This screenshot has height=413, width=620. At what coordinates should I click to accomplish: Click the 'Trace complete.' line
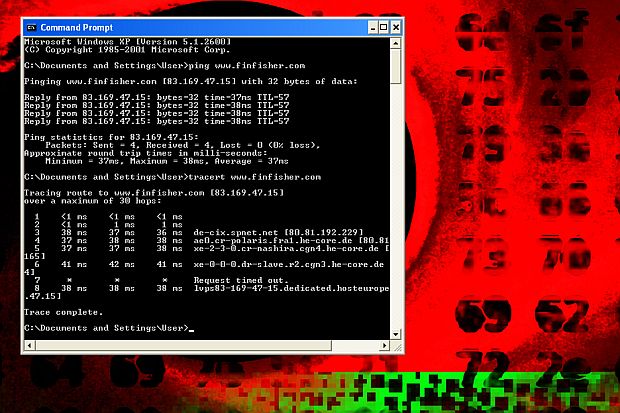(63, 312)
